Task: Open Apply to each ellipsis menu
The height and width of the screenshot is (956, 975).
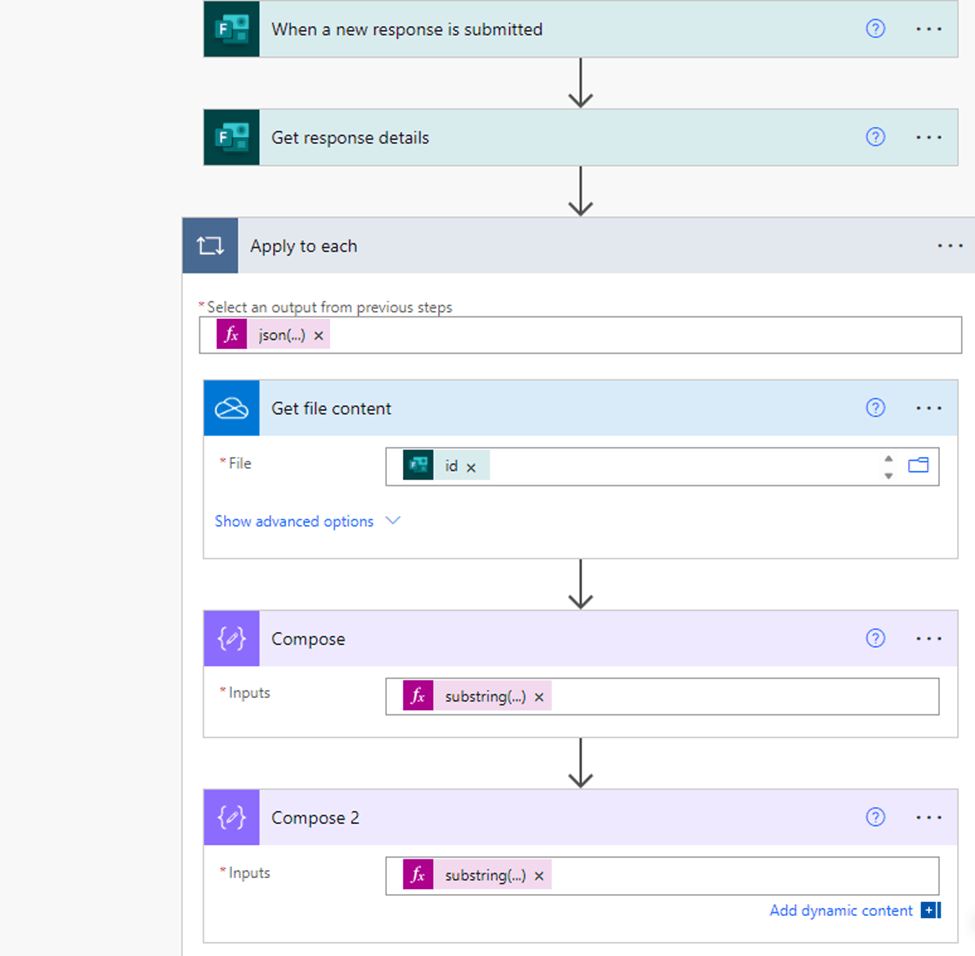Action: (x=950, y=246)
